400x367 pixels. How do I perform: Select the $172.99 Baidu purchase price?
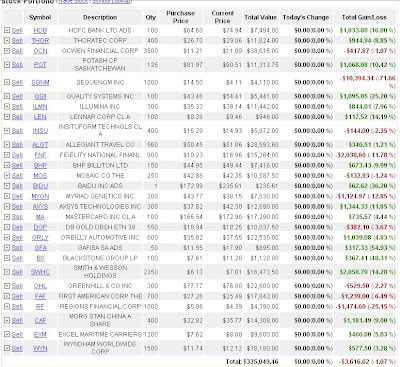tap(191, 186)
